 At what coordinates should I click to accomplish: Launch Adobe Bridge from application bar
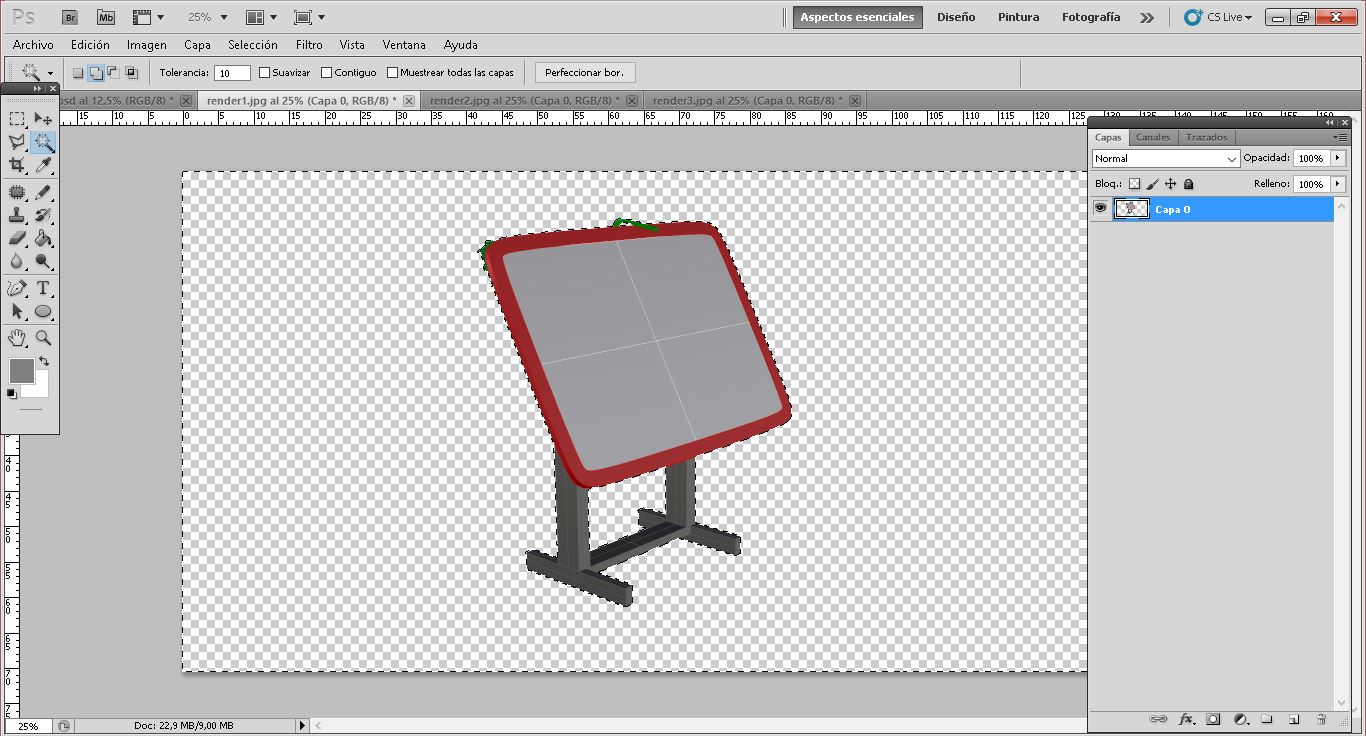[x=70, y=17]
